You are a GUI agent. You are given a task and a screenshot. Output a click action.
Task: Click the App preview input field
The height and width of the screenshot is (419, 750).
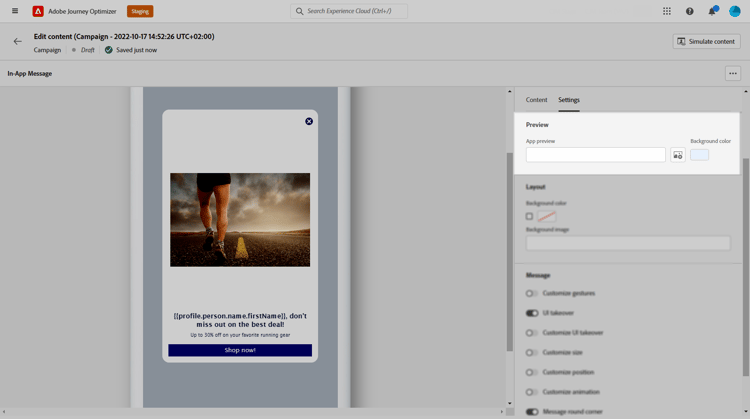click(596, 155)
